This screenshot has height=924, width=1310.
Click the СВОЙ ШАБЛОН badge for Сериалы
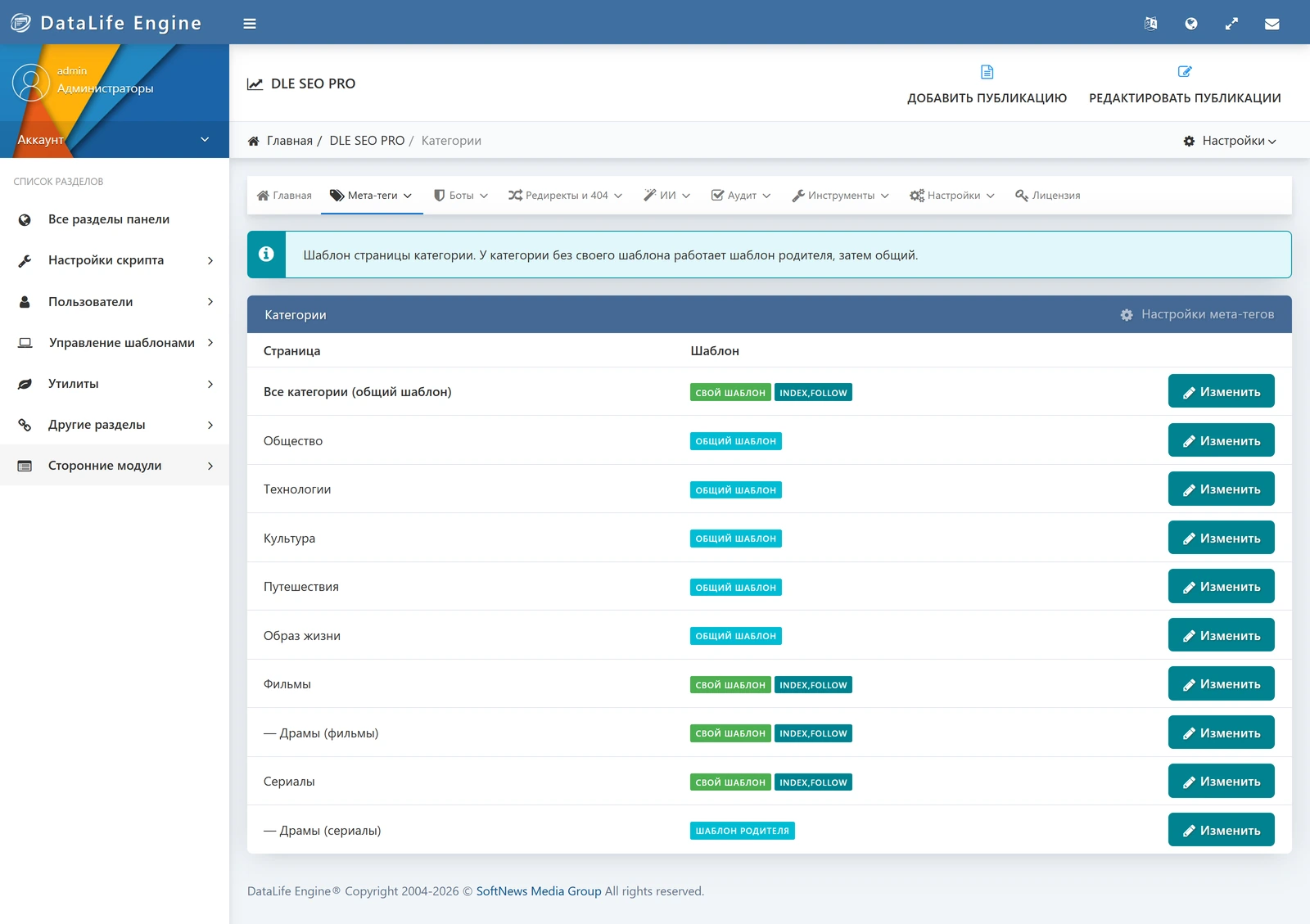pyautogui.click(x=730, y=782)
